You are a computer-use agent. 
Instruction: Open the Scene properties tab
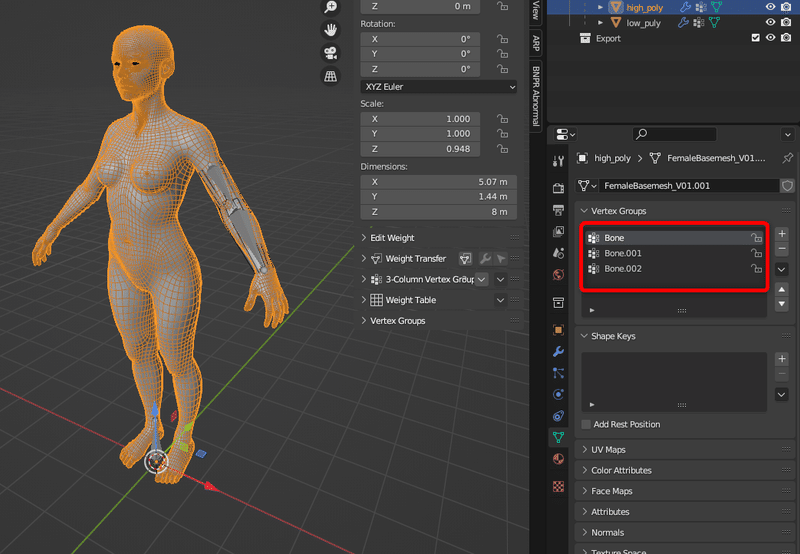558,253
